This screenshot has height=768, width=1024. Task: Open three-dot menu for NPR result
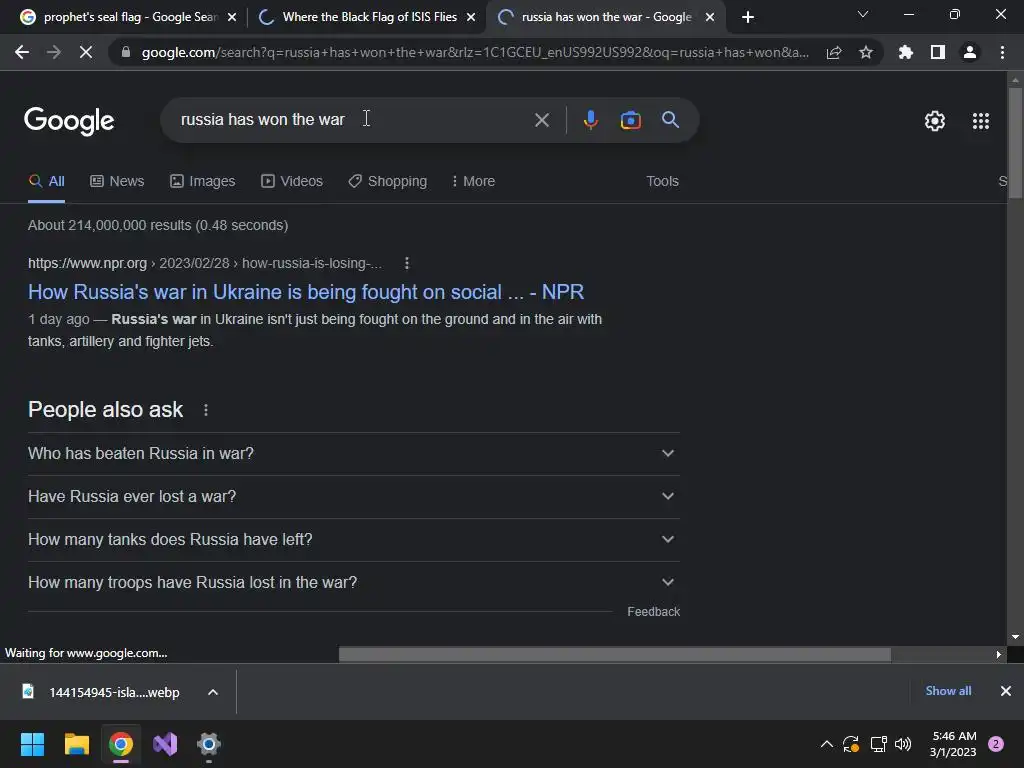click(x=407, y=263)
